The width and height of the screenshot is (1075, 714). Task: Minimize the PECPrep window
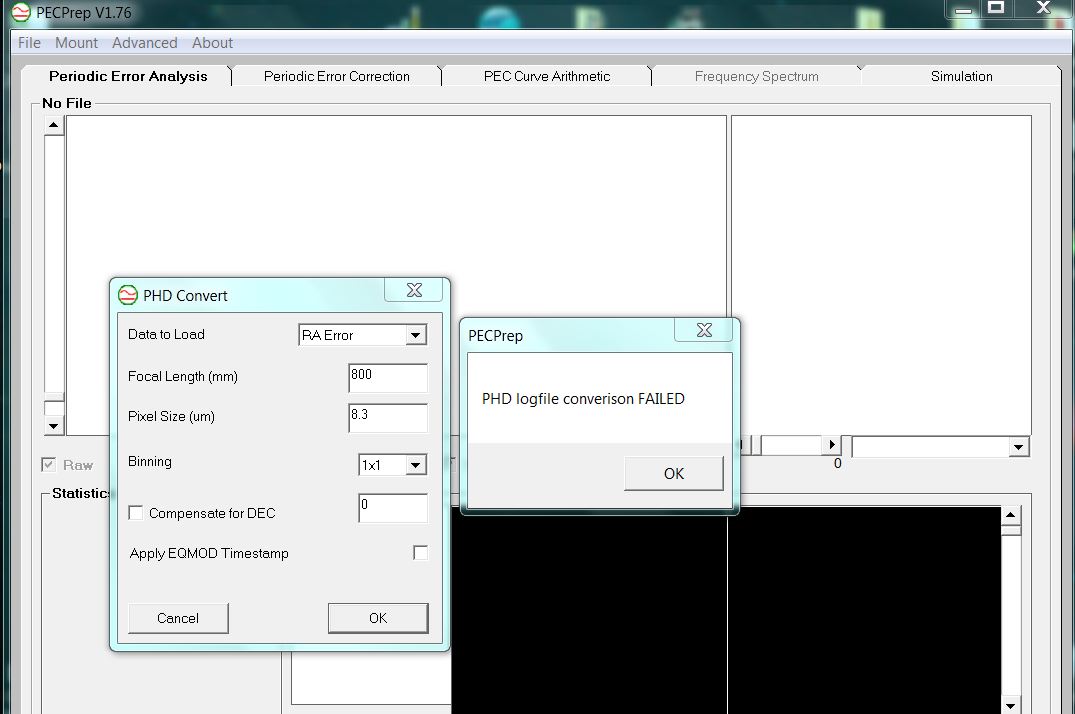click(x=963, y=10)
